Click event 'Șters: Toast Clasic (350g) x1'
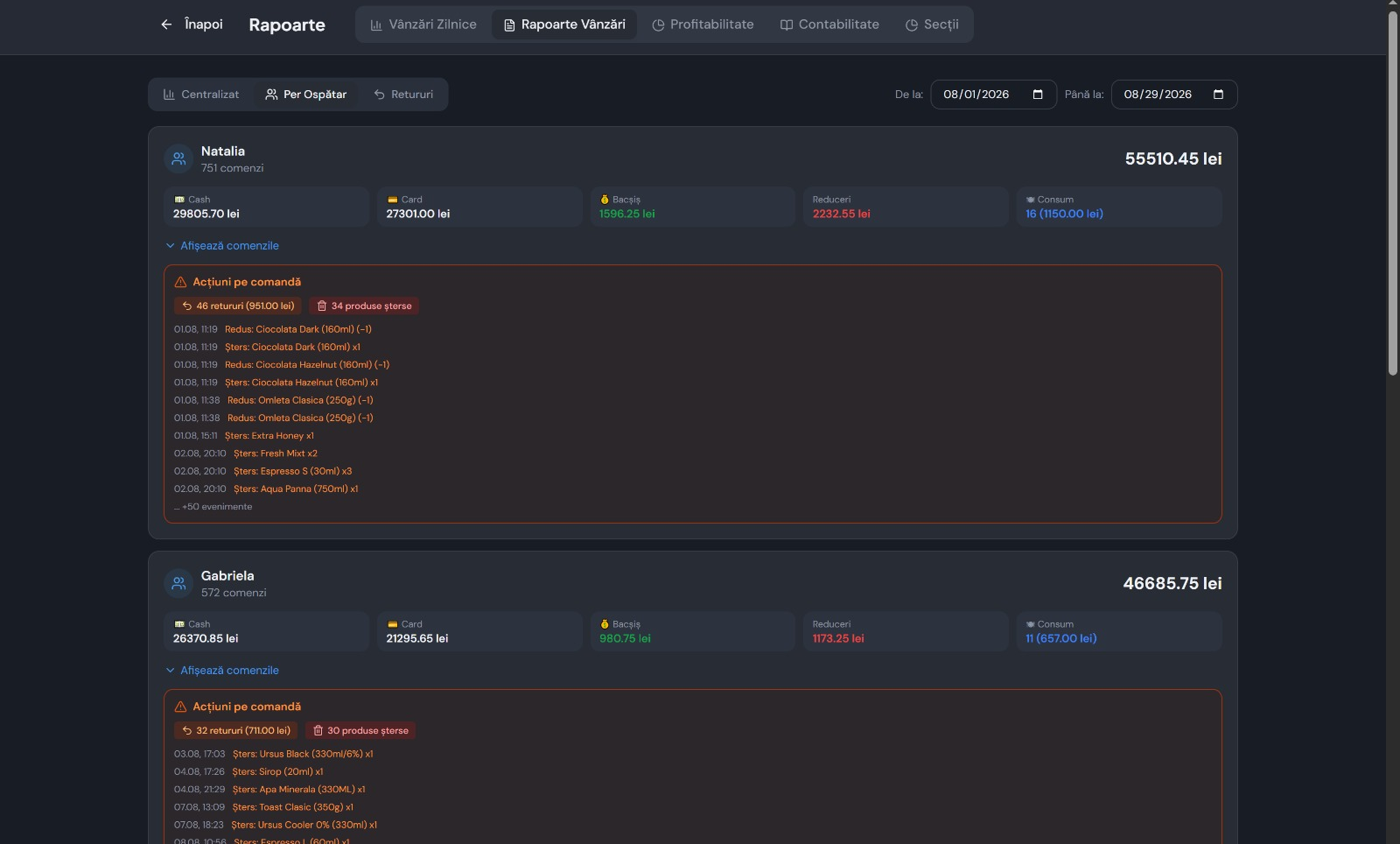 click(293, 807)
